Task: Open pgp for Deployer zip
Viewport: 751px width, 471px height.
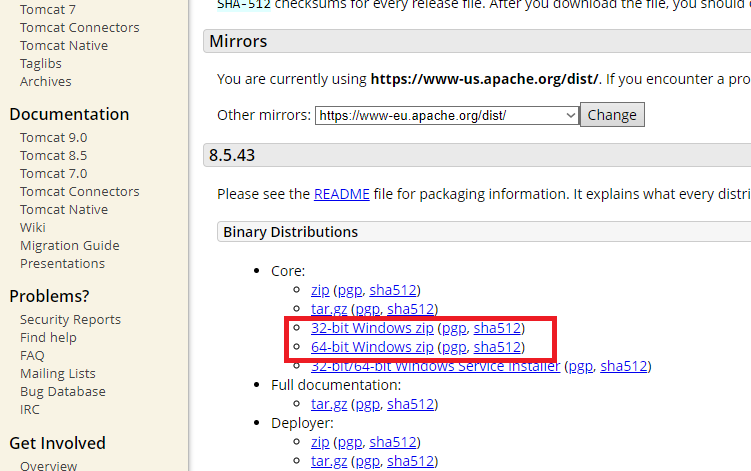Action: coord(350,442)
